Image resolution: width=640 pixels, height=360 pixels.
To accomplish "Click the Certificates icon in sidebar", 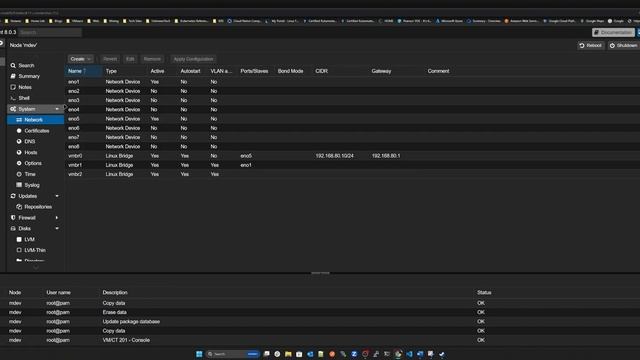I will pyautogui.click(x=19, y=131).
